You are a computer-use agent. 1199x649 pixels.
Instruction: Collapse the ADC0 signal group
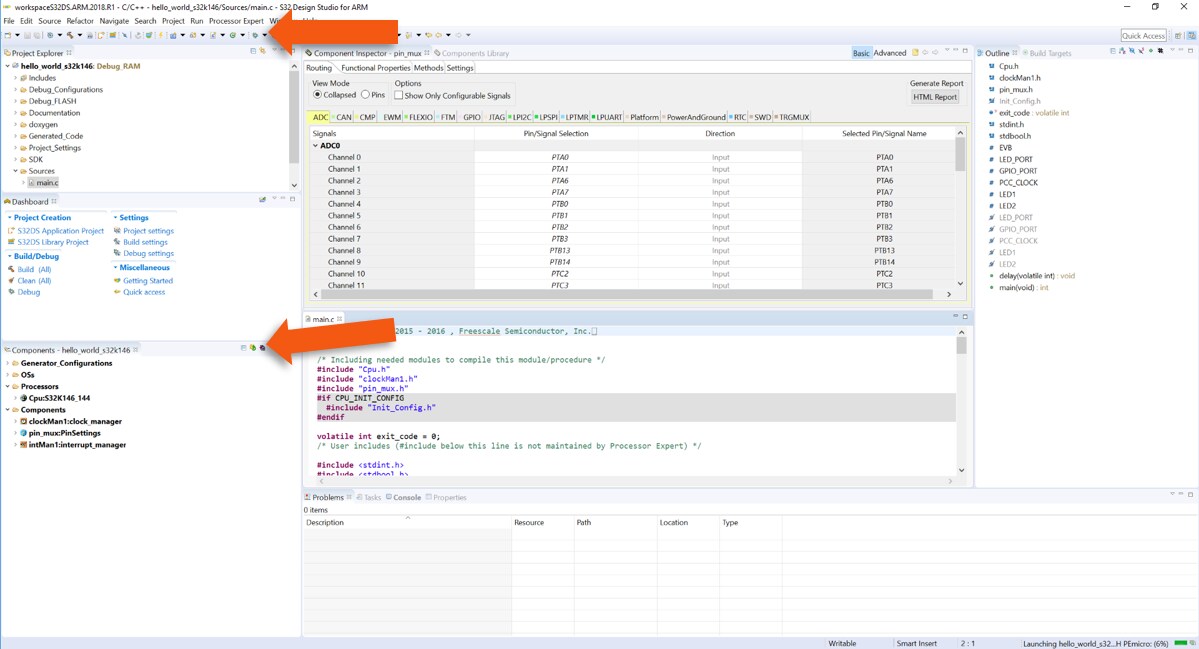(316, 145)
